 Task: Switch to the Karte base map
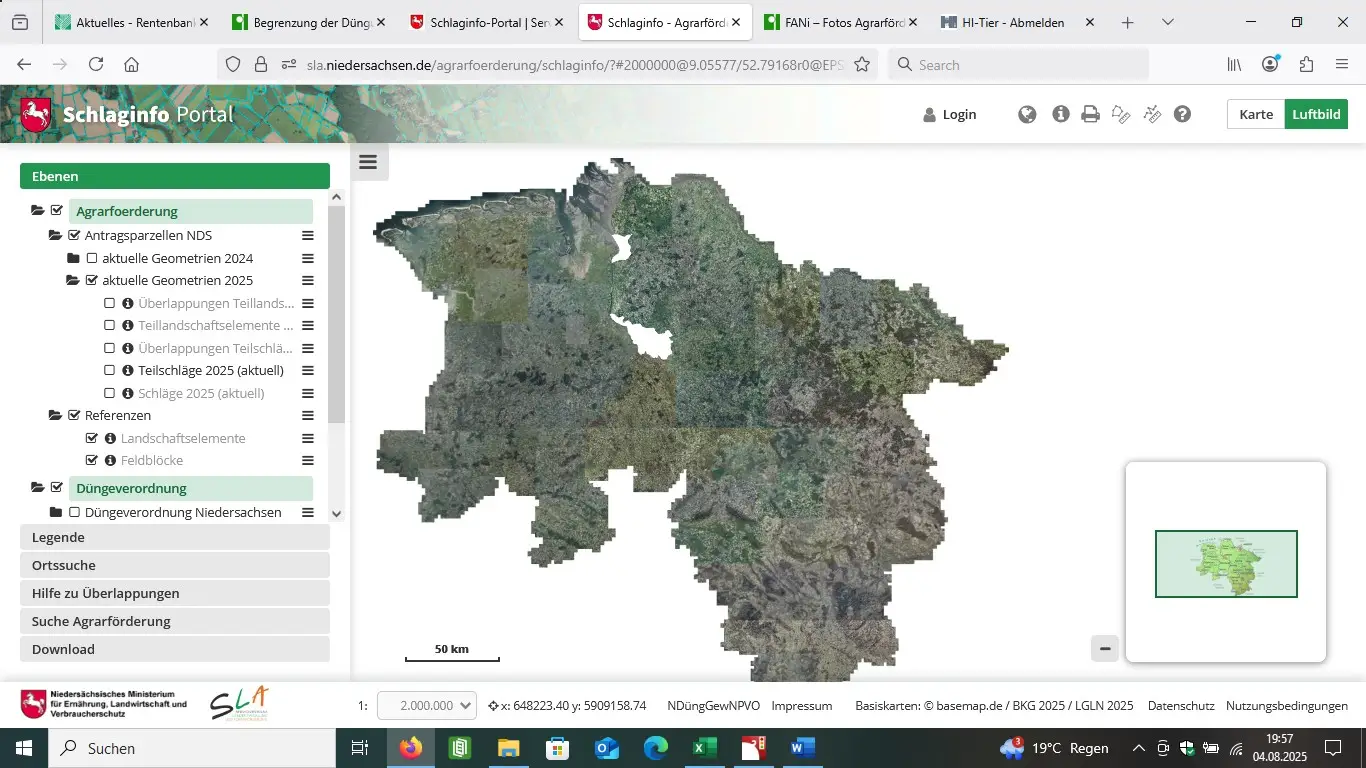pos(1256,115)
